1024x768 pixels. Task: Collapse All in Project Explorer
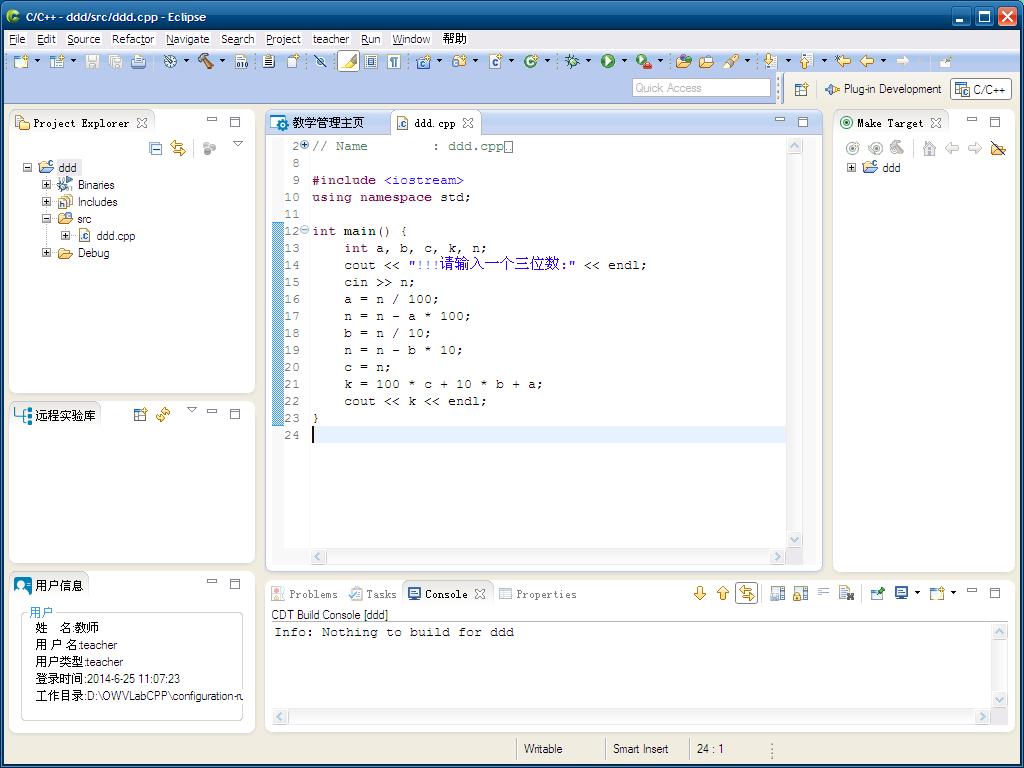pyautogui.click(x=156, y=148)
